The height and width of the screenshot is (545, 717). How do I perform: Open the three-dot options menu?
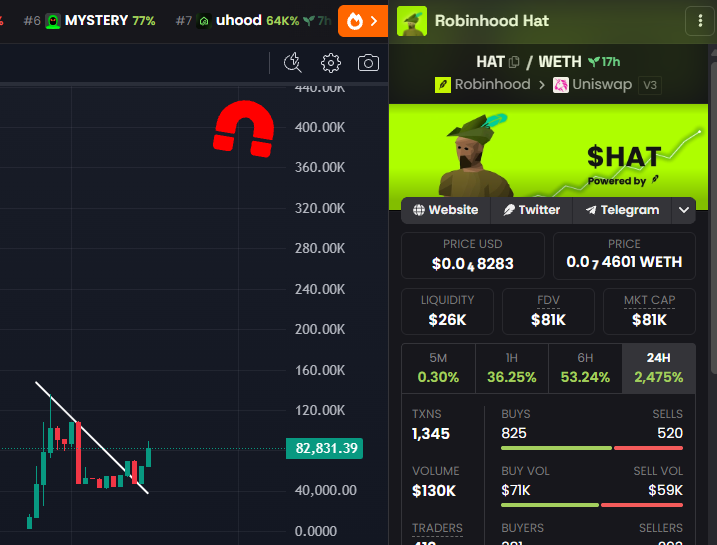click(700, 21)
